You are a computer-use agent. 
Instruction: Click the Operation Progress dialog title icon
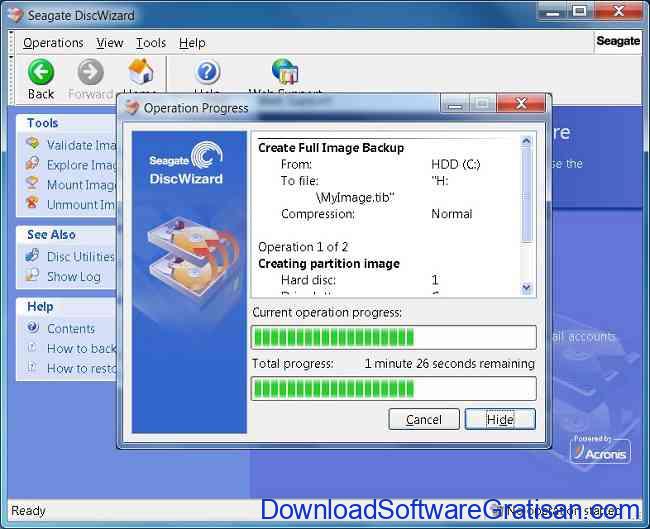coord(133,107)
